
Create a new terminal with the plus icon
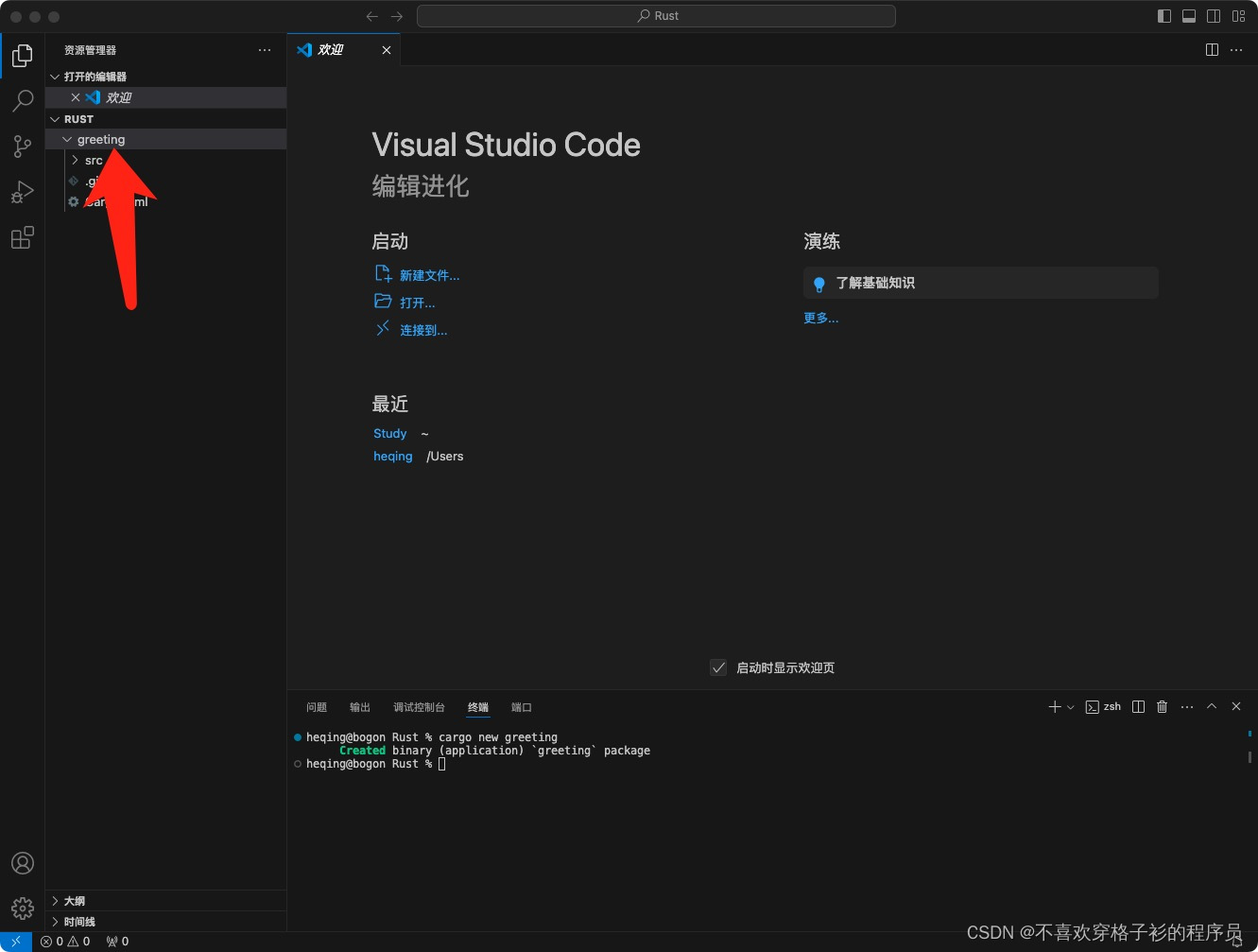click(x=1055, y=707)
